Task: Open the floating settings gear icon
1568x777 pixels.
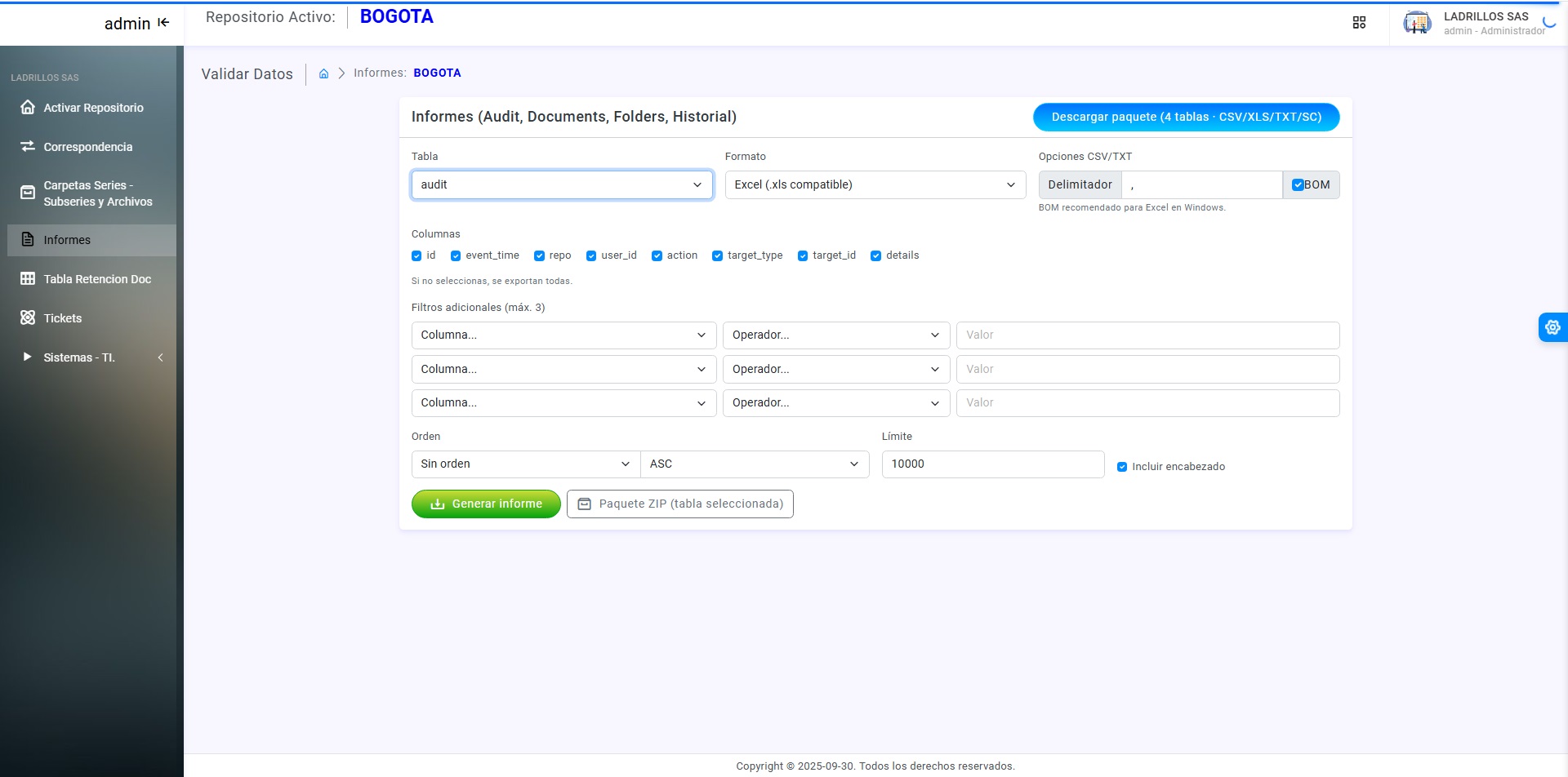Action: [1552, 327]
